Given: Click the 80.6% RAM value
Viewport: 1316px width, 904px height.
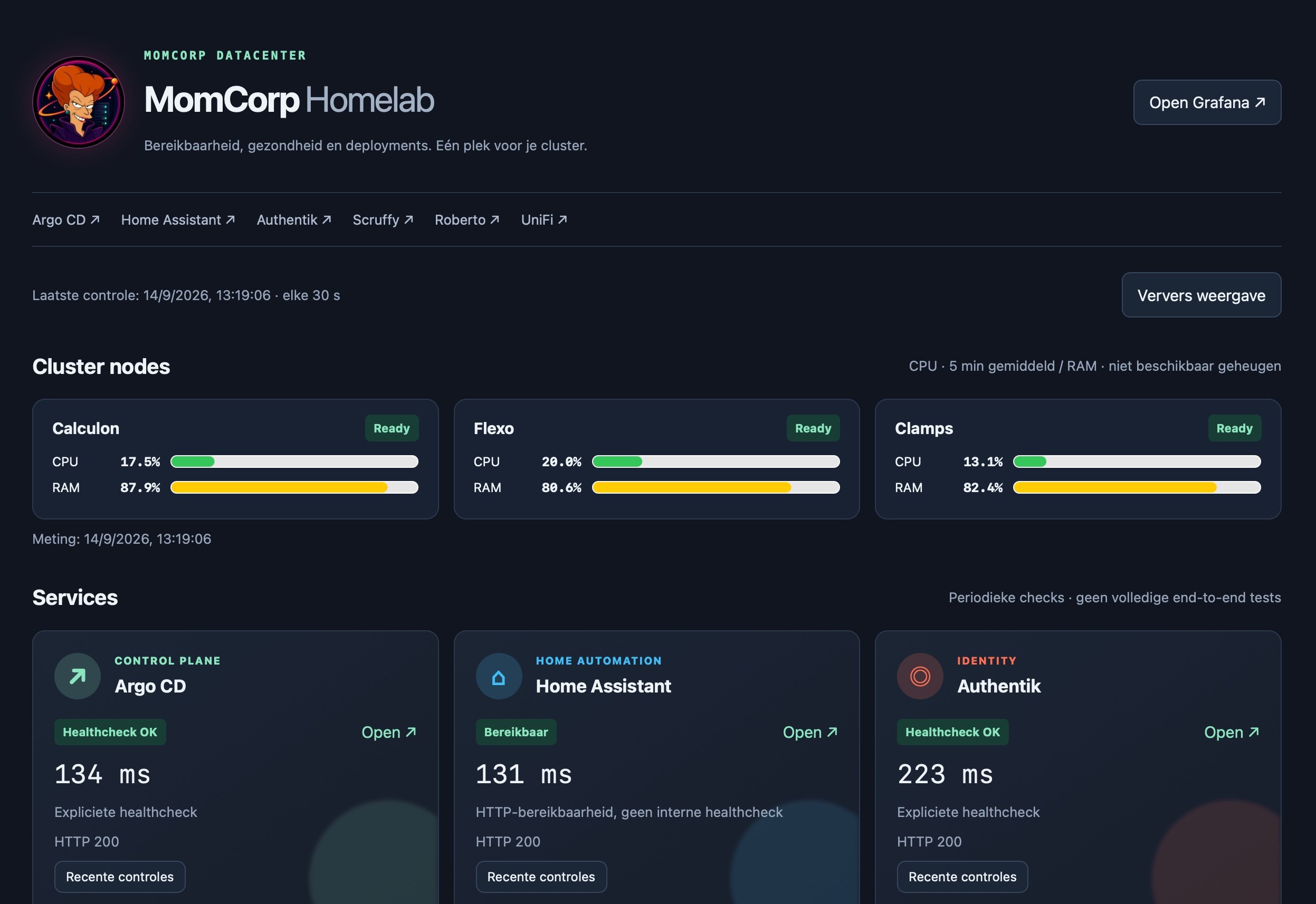Looking at the screenshot, I should pos(561,488).
